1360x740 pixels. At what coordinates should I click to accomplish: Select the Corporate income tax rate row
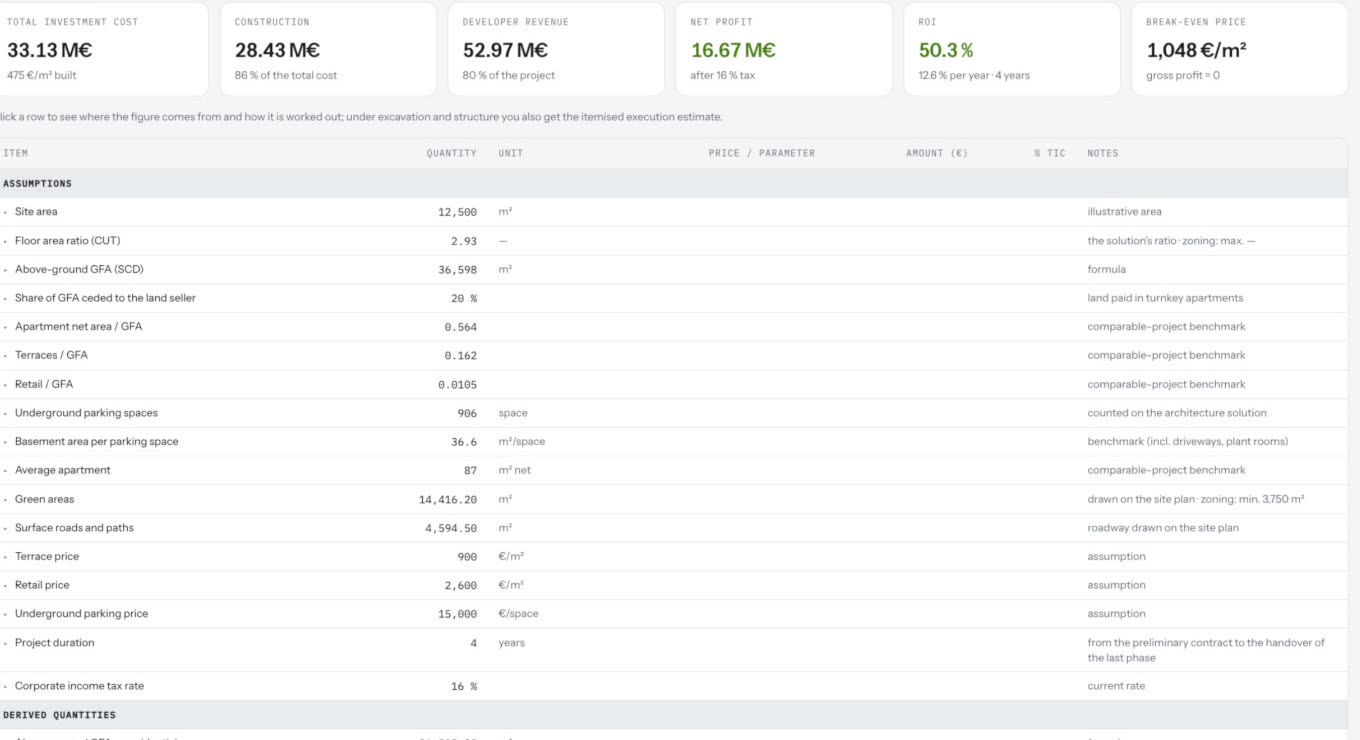[x=673, y=686]
